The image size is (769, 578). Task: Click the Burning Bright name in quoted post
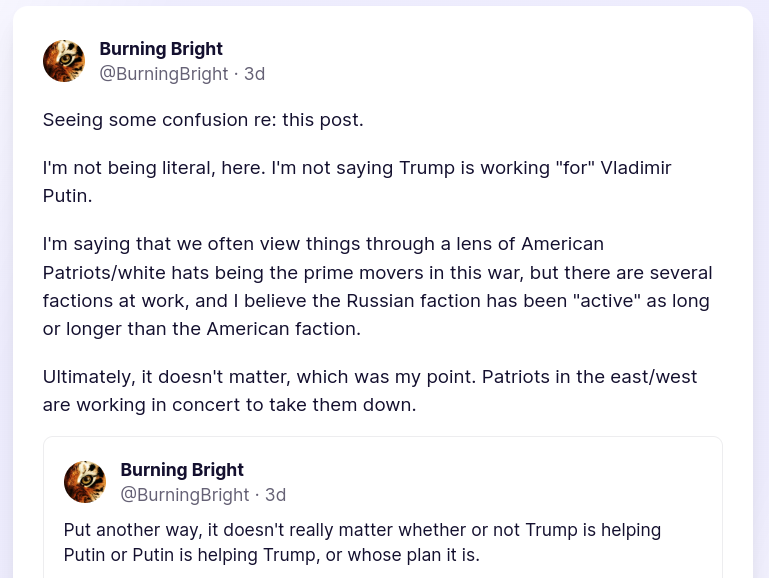[x=182, y=470]
